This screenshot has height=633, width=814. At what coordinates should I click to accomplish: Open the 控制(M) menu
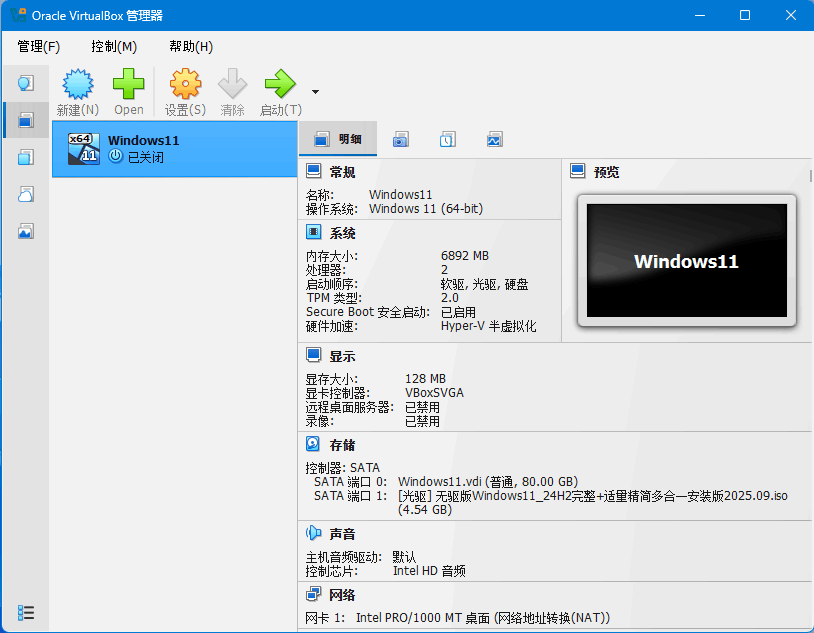click(113, 46)
